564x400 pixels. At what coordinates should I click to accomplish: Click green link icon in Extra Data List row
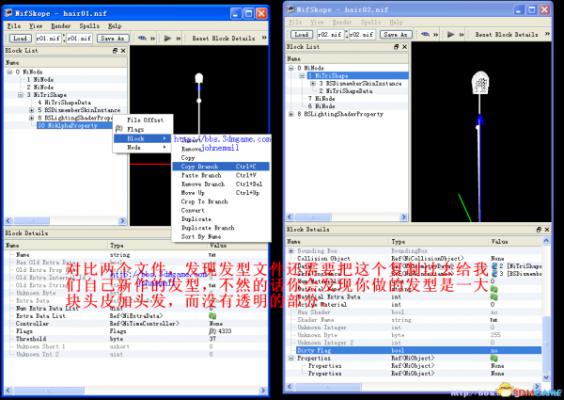213,316
